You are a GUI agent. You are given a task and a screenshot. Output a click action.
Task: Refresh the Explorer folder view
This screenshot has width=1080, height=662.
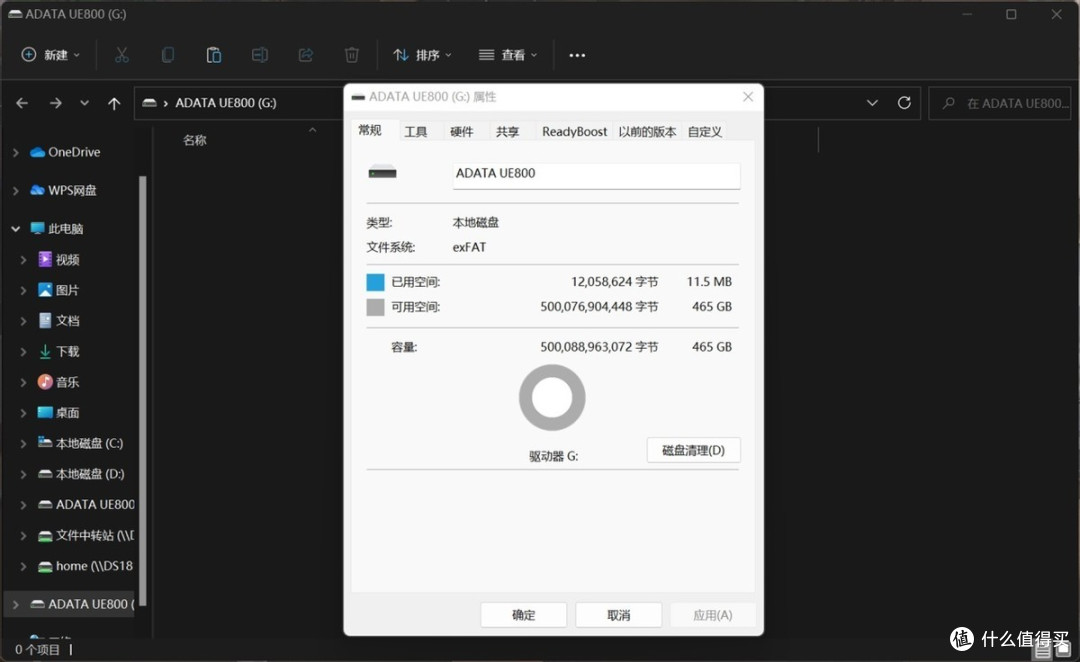(904, 103)
